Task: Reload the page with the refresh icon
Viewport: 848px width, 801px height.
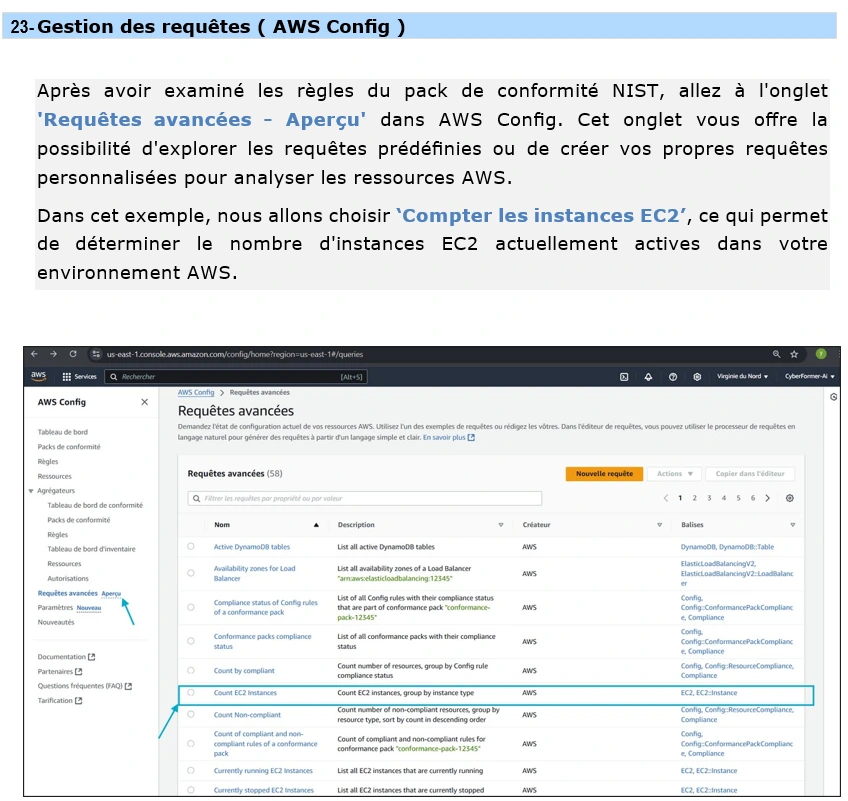Action: pos(73,354)
